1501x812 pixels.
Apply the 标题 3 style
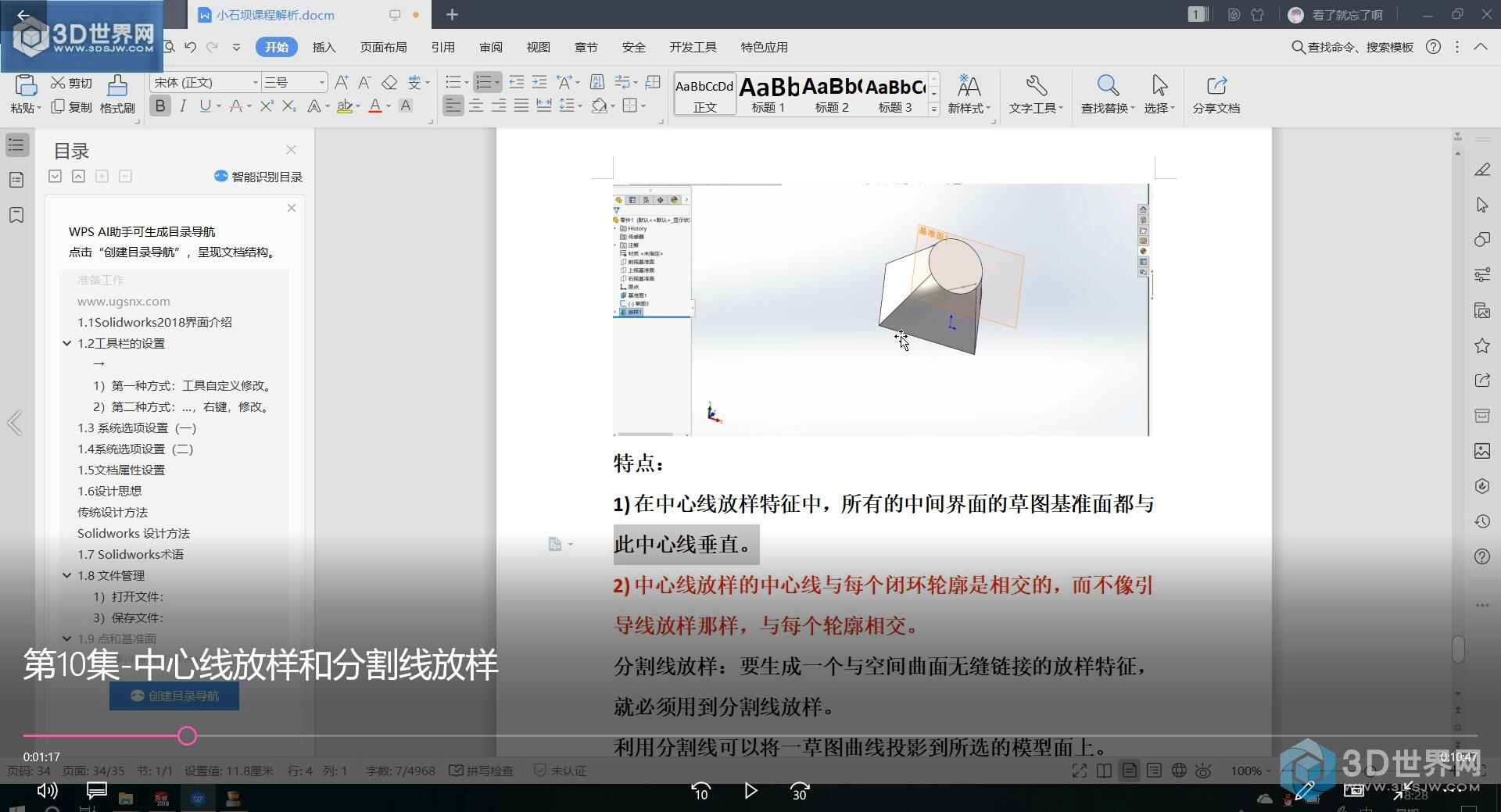click(x=895, y=95)
